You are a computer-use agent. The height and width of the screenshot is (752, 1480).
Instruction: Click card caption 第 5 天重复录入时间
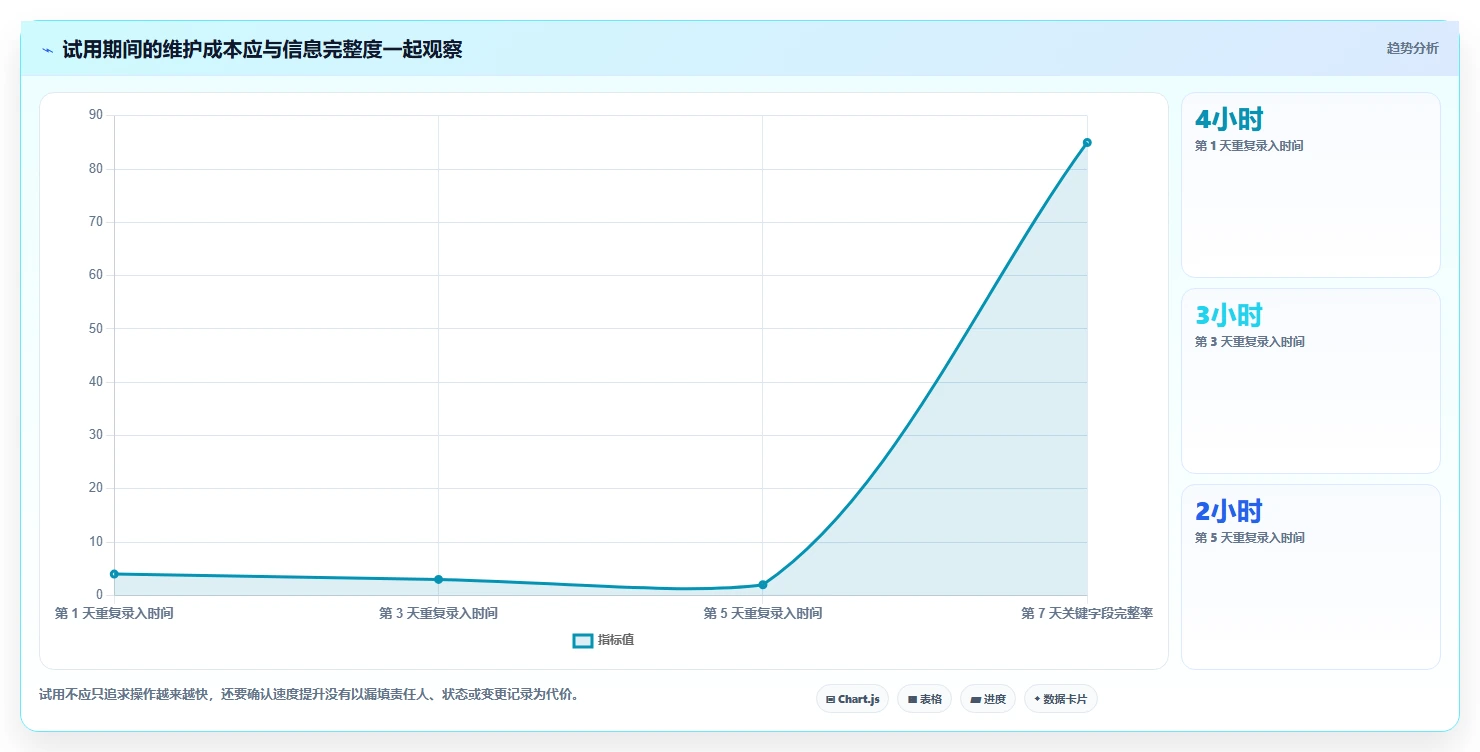1249,538
